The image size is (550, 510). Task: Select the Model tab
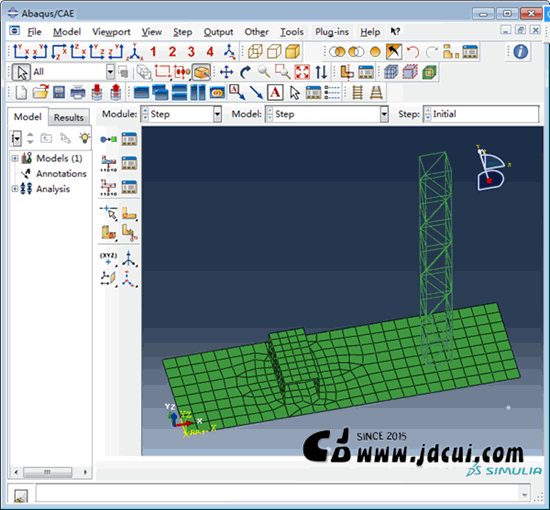click(27, 117)
